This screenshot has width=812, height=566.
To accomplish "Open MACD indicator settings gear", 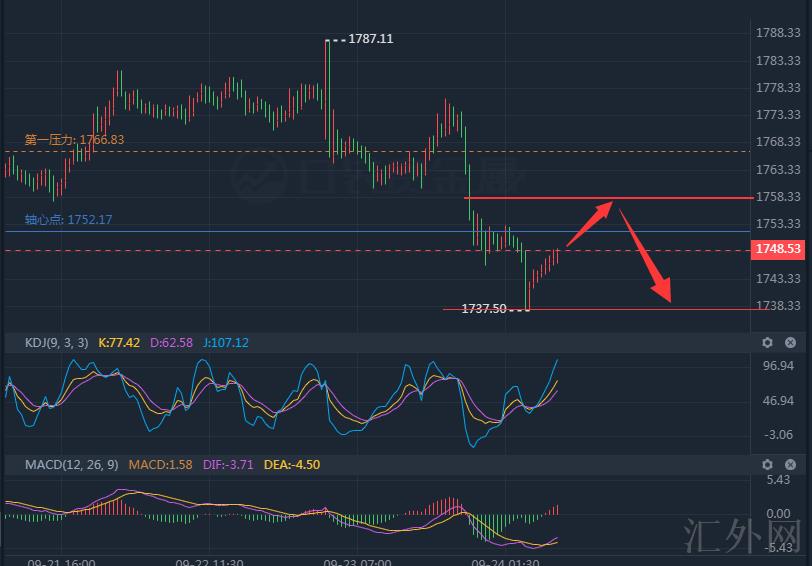I will pyautogui.click(x=767, y=465).
